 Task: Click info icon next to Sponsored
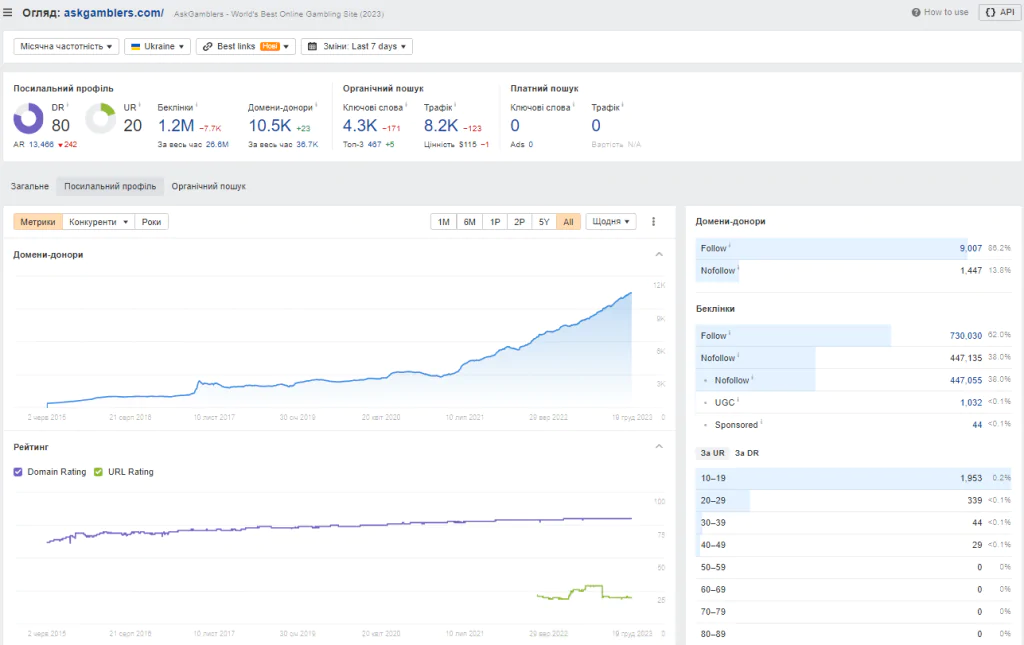(x=761, y=422)
